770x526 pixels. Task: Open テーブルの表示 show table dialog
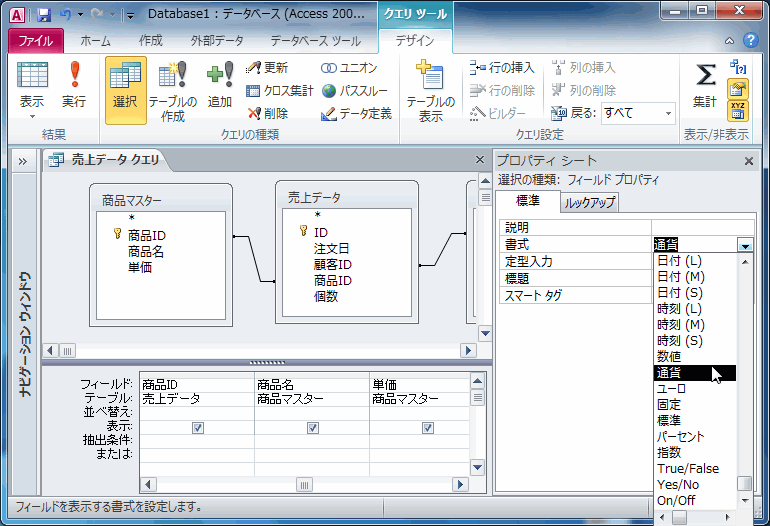tap(431, 91)
